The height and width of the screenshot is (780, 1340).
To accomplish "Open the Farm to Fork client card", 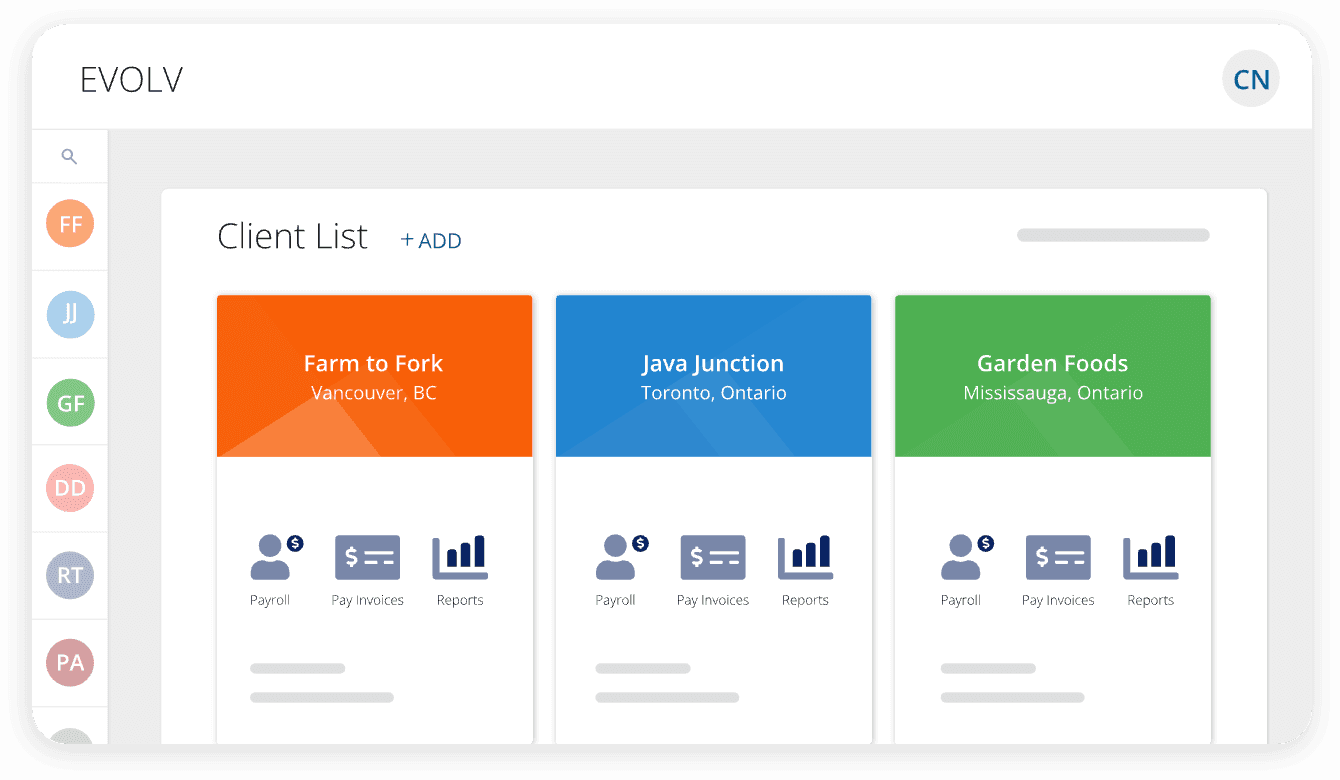I will point(374,376).
